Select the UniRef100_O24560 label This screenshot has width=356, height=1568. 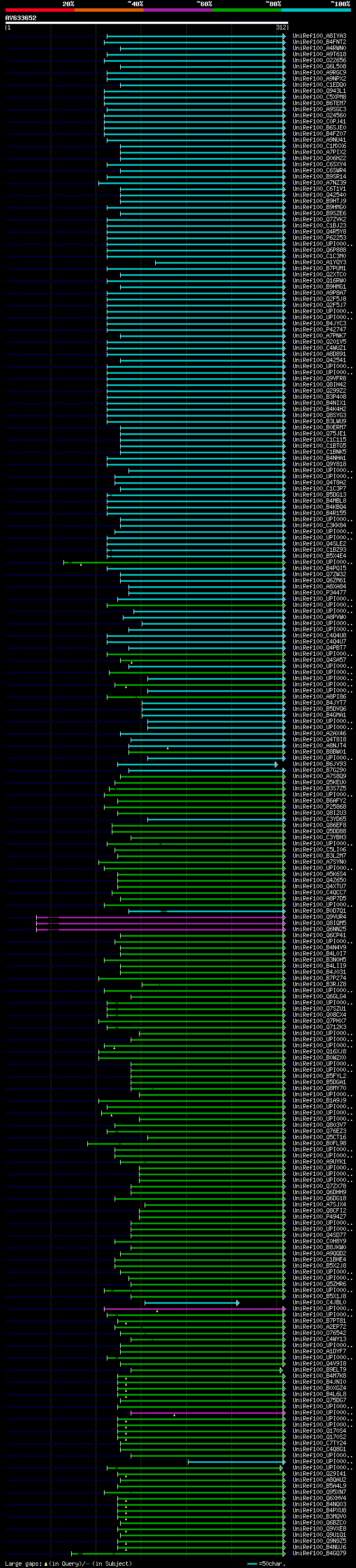click(319, 115)
